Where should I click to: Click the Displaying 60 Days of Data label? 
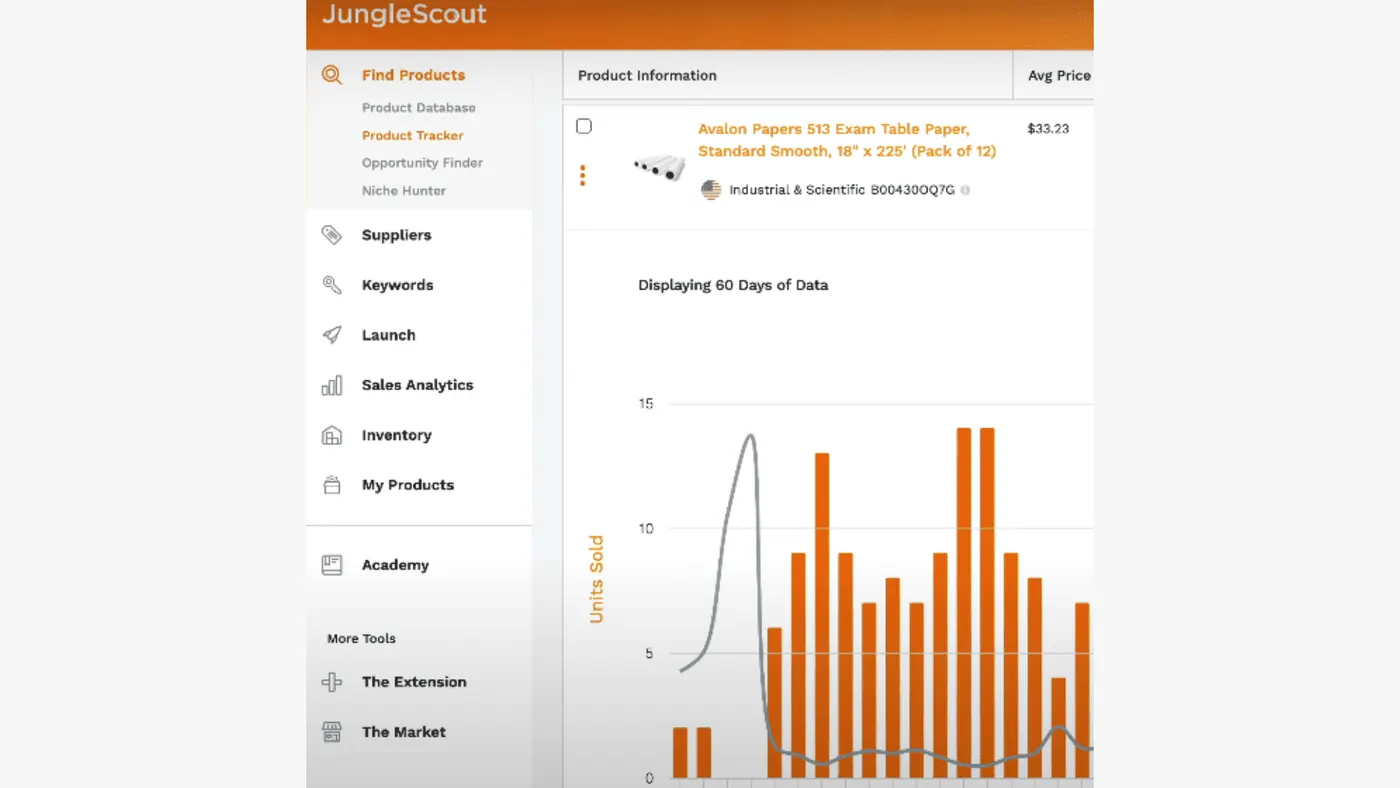point(733,285)
